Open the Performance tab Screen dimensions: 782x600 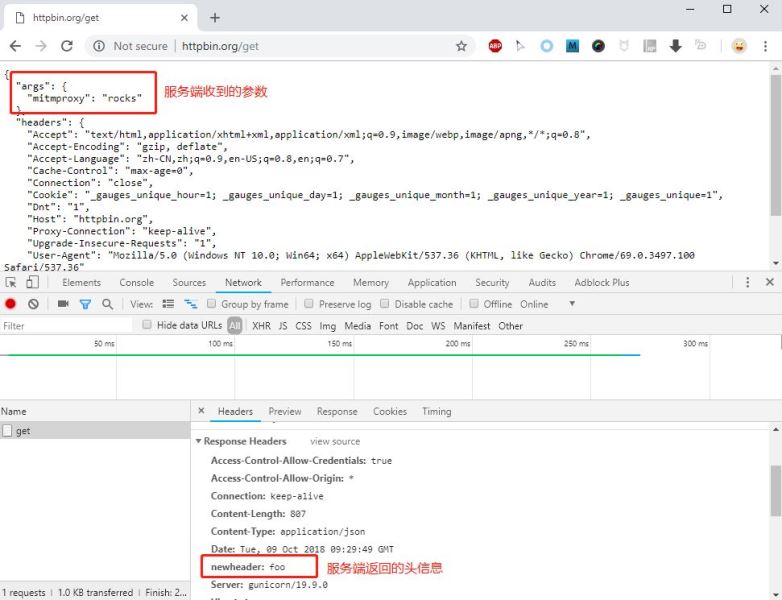point(307,282)
